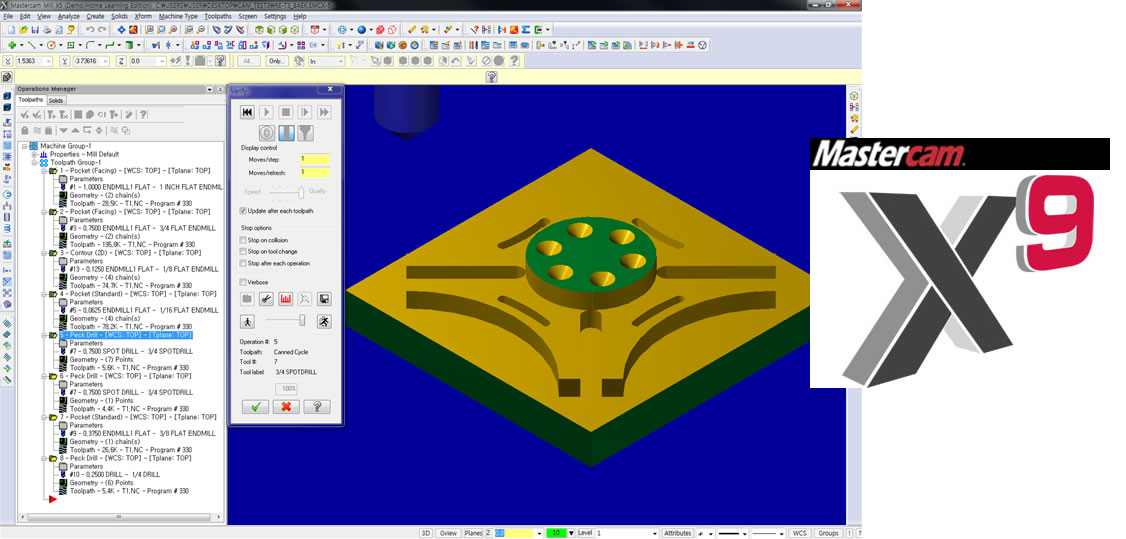Screen dimensions: 1126x539
Task: Click the Fit to screen icon
Action: tap(121, 30)
